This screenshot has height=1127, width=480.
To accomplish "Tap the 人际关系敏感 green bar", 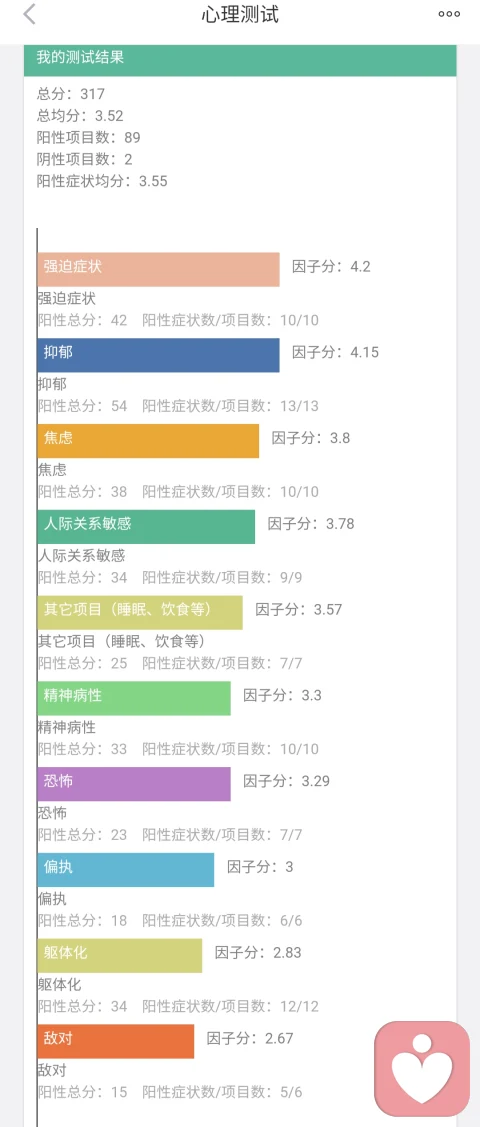I will pos(146,527).
